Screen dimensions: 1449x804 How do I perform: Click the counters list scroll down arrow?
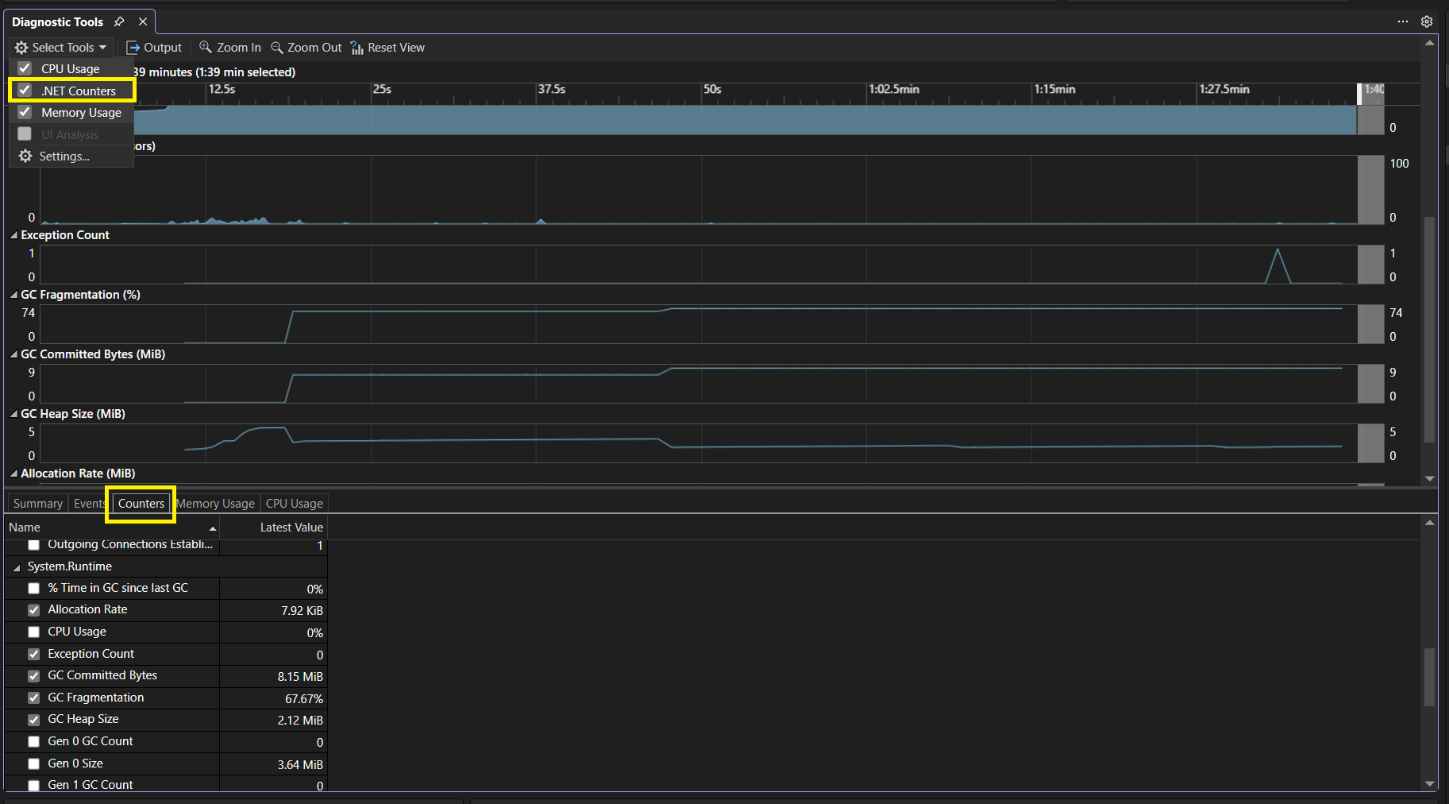(1429, 784)
